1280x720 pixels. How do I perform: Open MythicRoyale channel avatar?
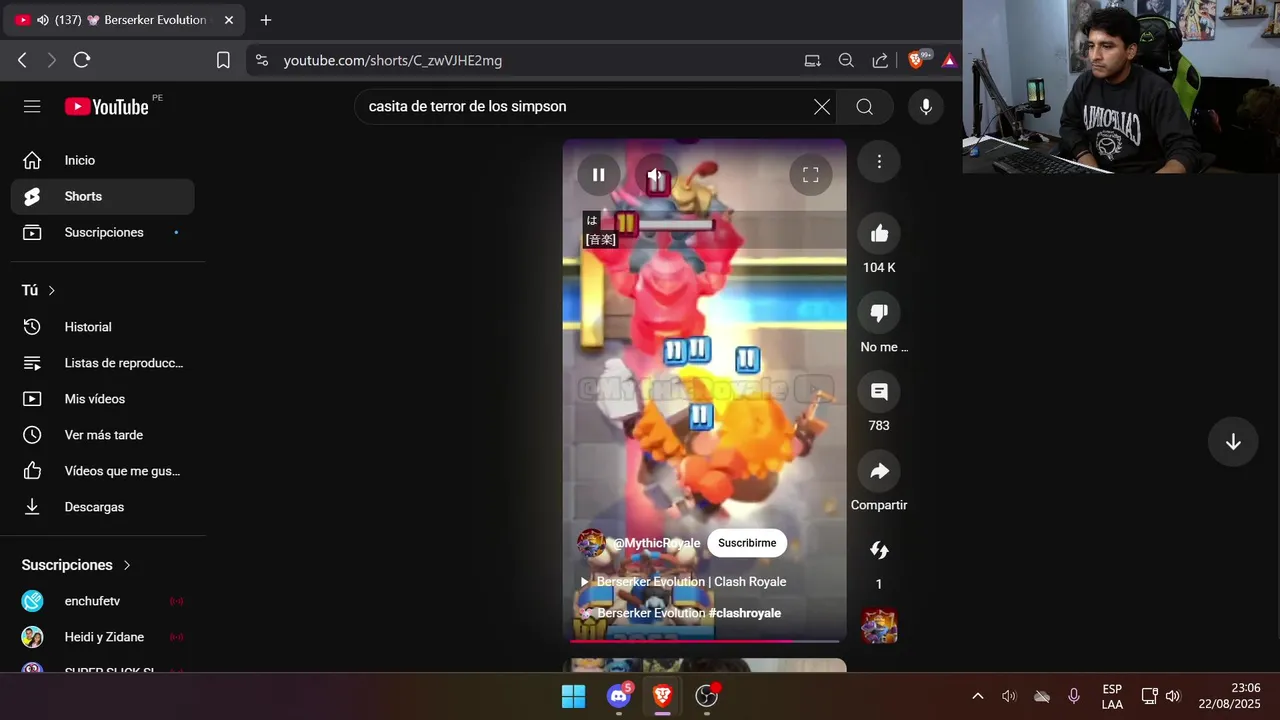pyautogui.click(x=591, y=543)
